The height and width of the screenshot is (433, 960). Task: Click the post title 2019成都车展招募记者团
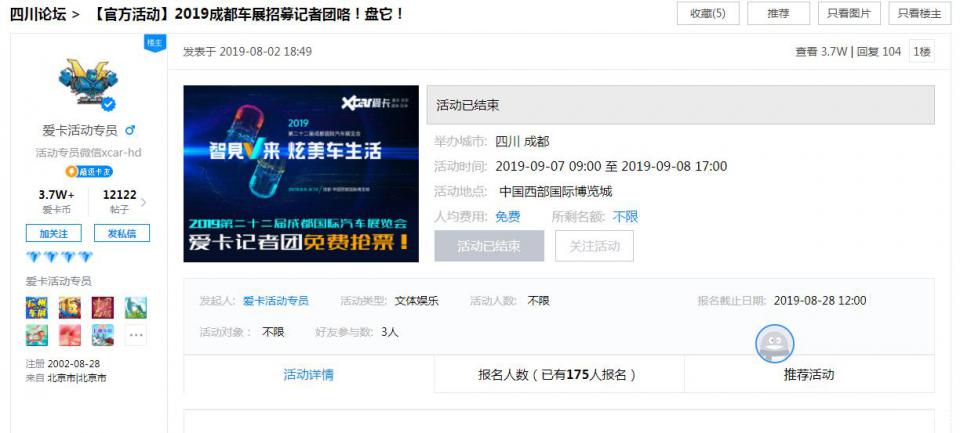pos(247,13)
